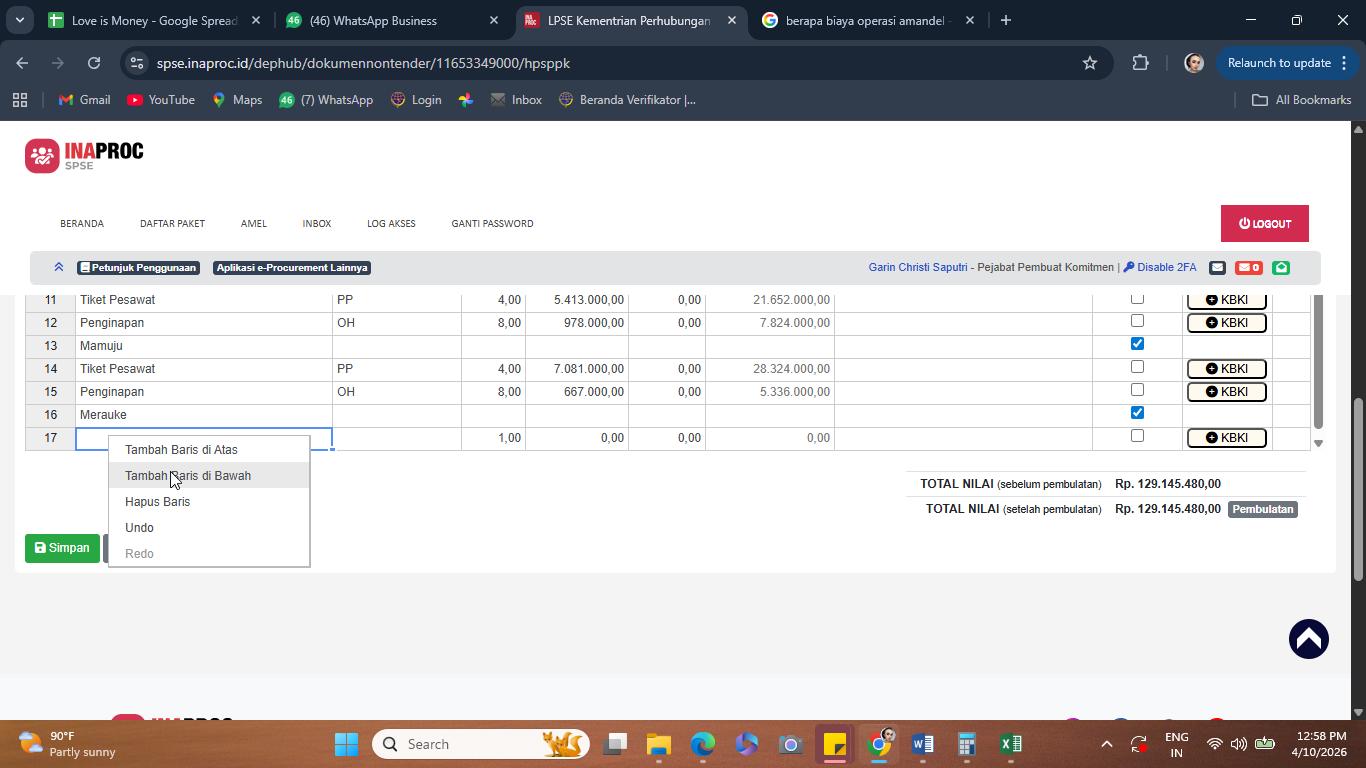1366x768 pixels.
Task: Open the Maps bookmark
Action: 237,100
